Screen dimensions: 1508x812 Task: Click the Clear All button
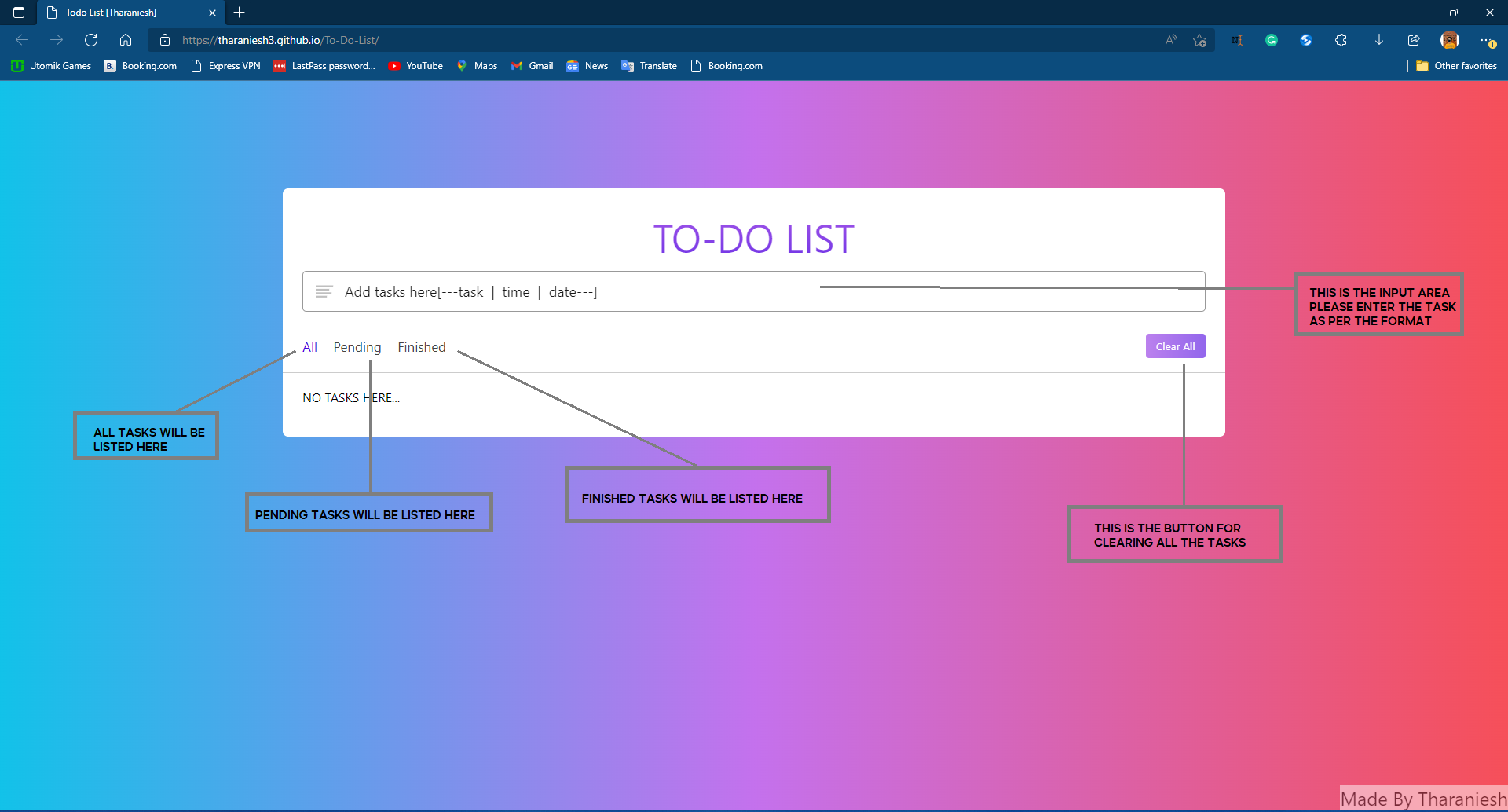click(1175, 346)
